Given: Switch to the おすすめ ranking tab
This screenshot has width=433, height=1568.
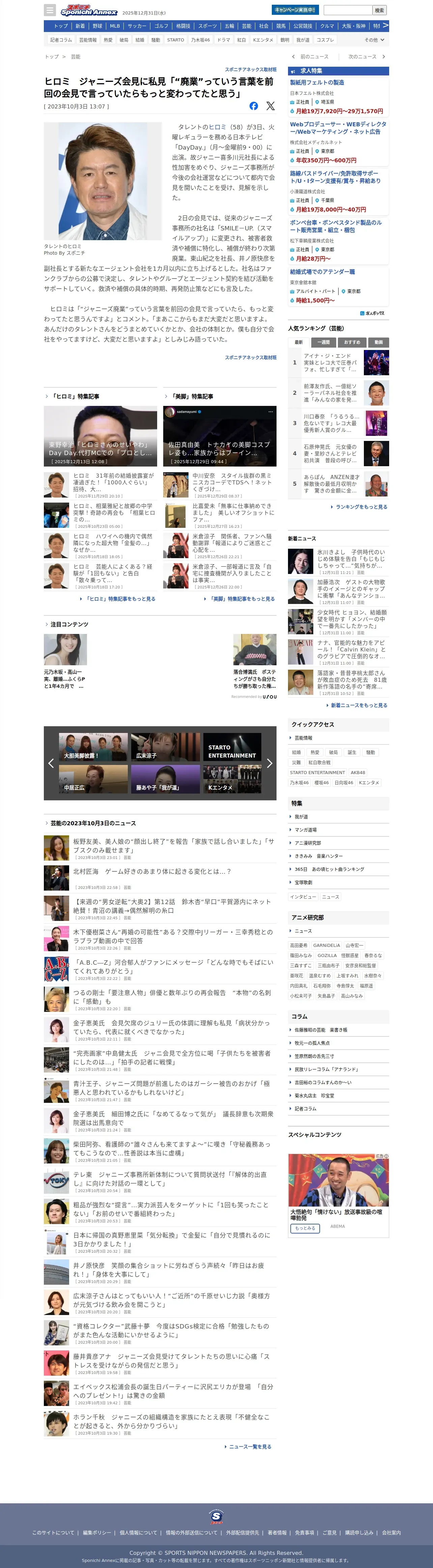Looking at the screenshot, I should (352, 342).
